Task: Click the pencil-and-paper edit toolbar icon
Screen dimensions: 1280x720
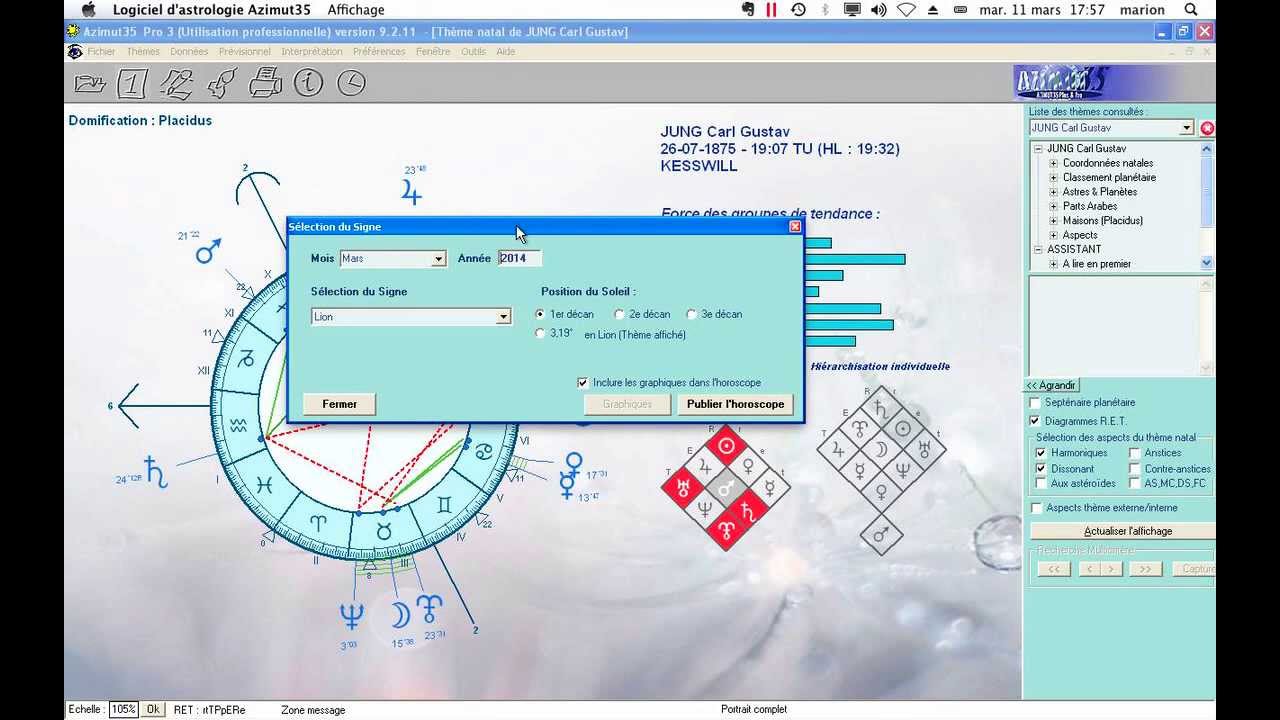Action: coord(176,83)
